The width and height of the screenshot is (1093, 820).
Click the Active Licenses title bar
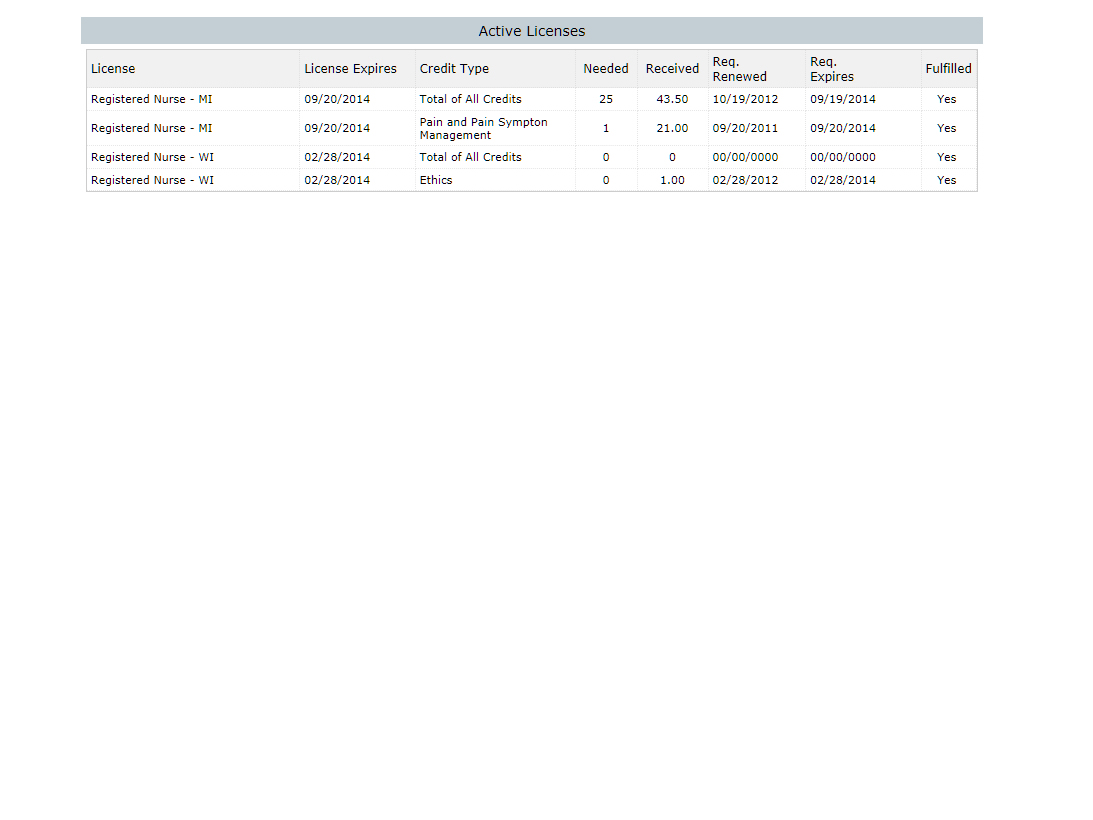[531, 31]
